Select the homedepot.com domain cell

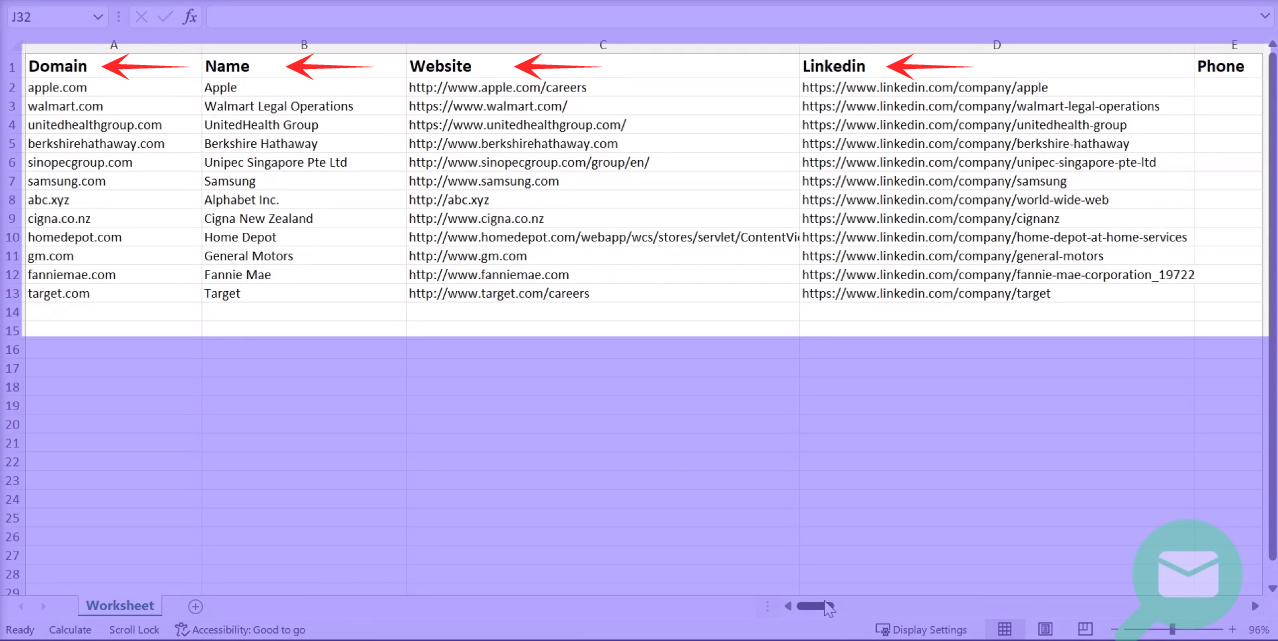114,237
